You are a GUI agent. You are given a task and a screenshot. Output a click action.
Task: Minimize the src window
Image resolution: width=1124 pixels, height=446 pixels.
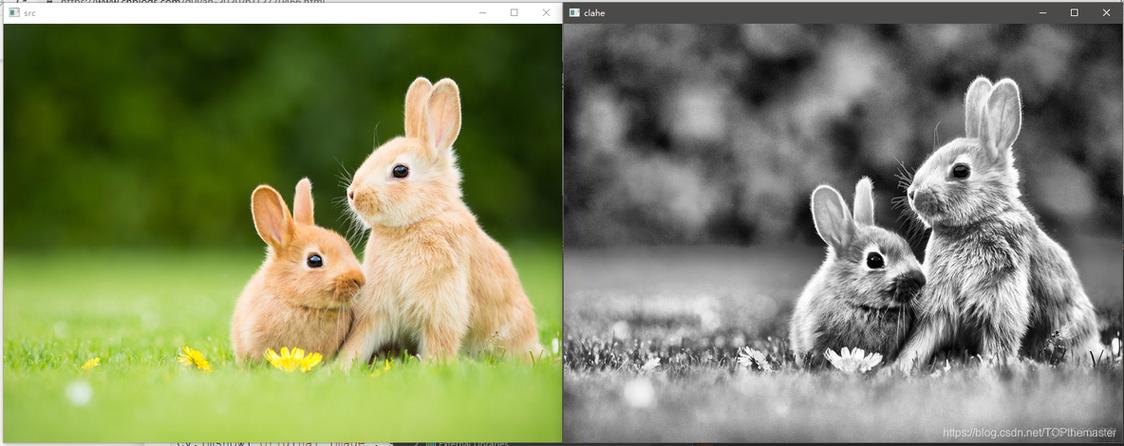tap(482, 13)
